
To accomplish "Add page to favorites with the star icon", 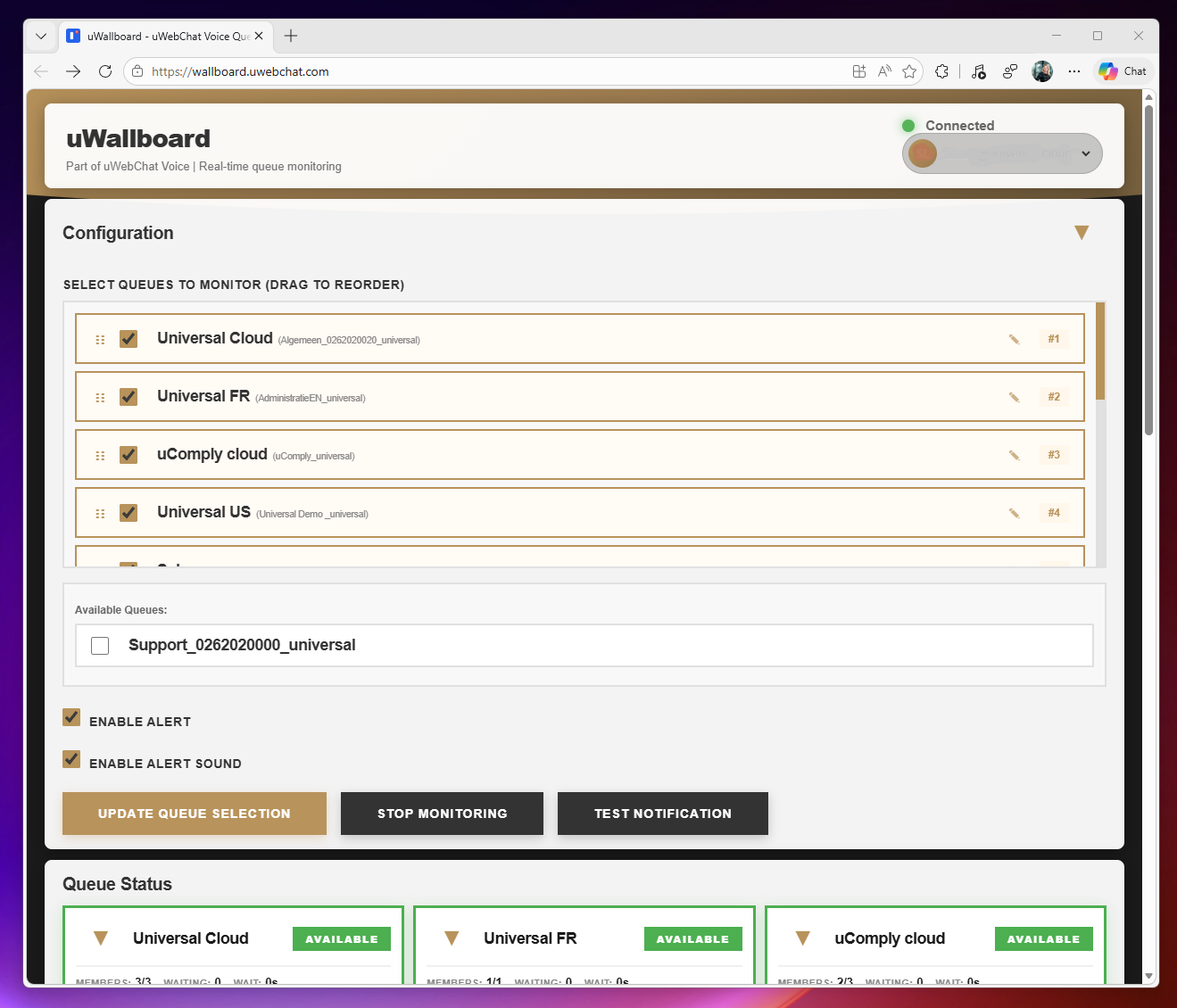I will pyautogui.click(x=909, y=71).
